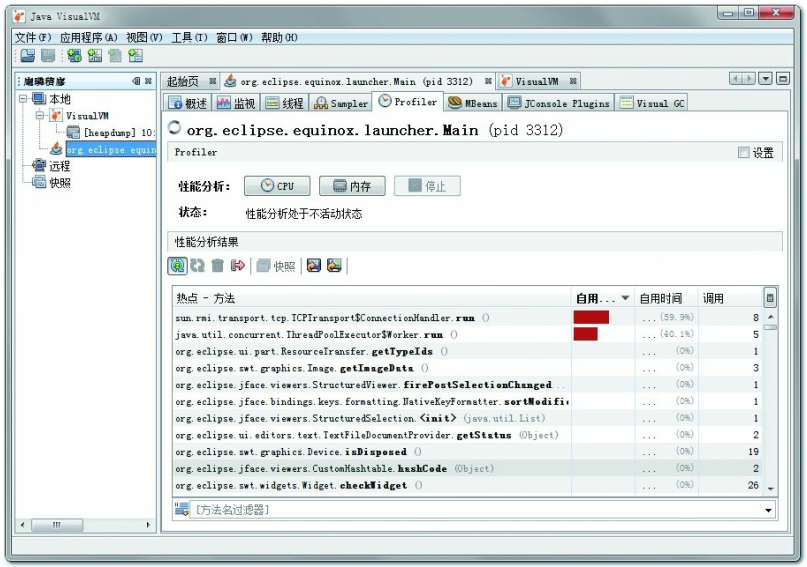807x567 pixels.
Task: Switch to the 起始页 tab
Action: [x=191, y=81]
